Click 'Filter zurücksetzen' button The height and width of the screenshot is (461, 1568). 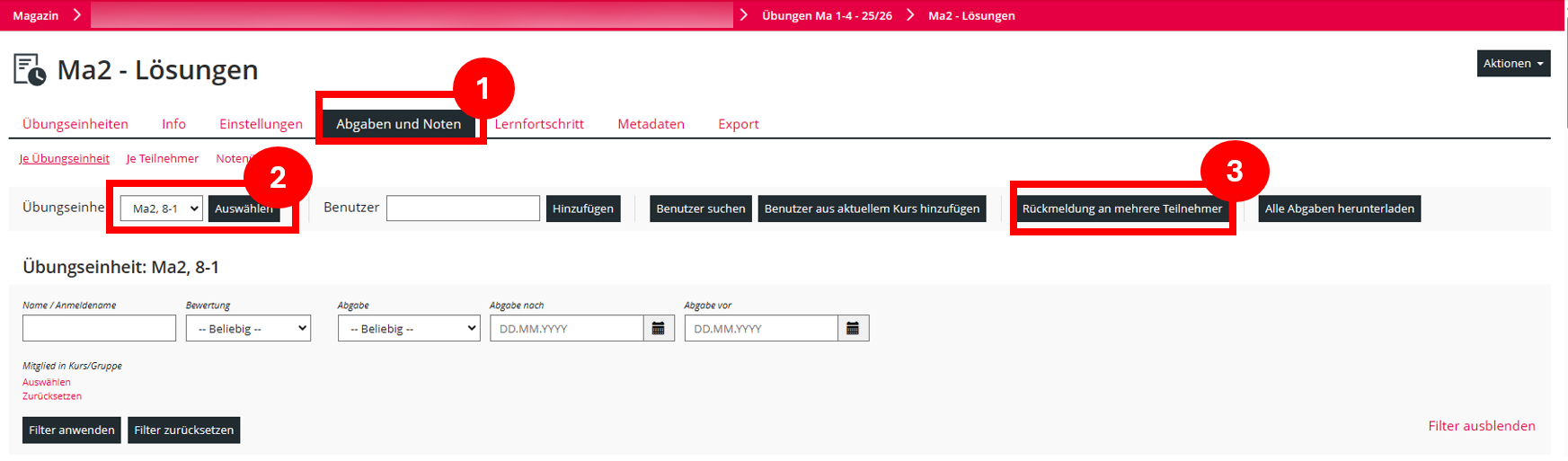(x=184, y=430)
